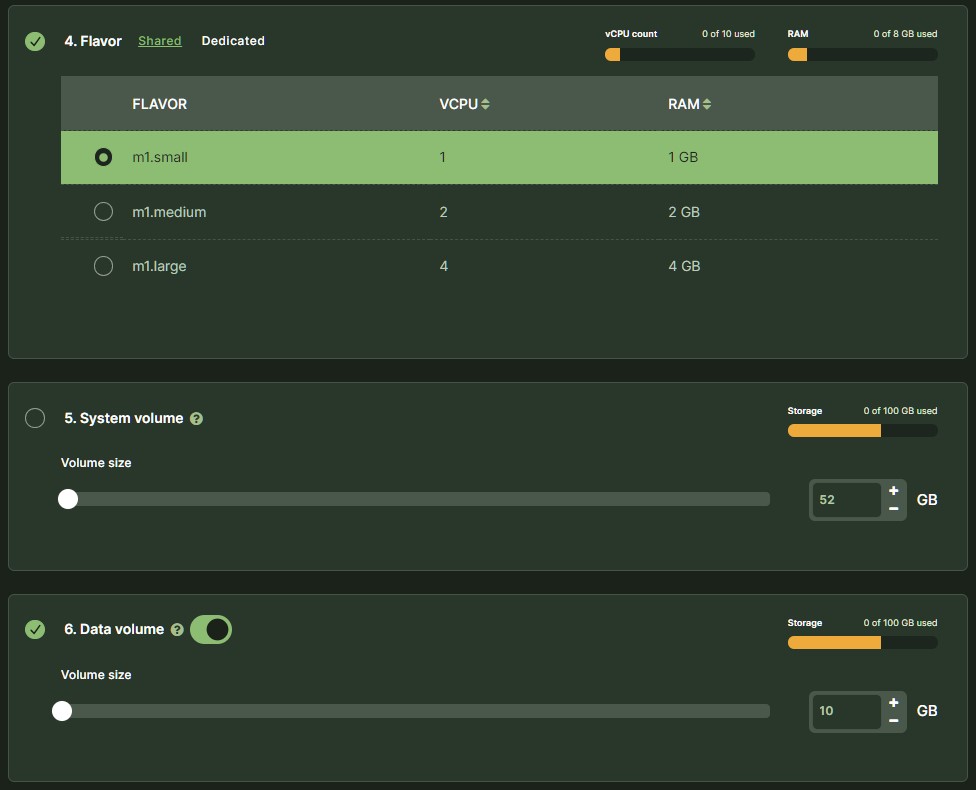Disable the Data volume toggle switch
Viewport: 976px width, 790px height.
point(210,629)
